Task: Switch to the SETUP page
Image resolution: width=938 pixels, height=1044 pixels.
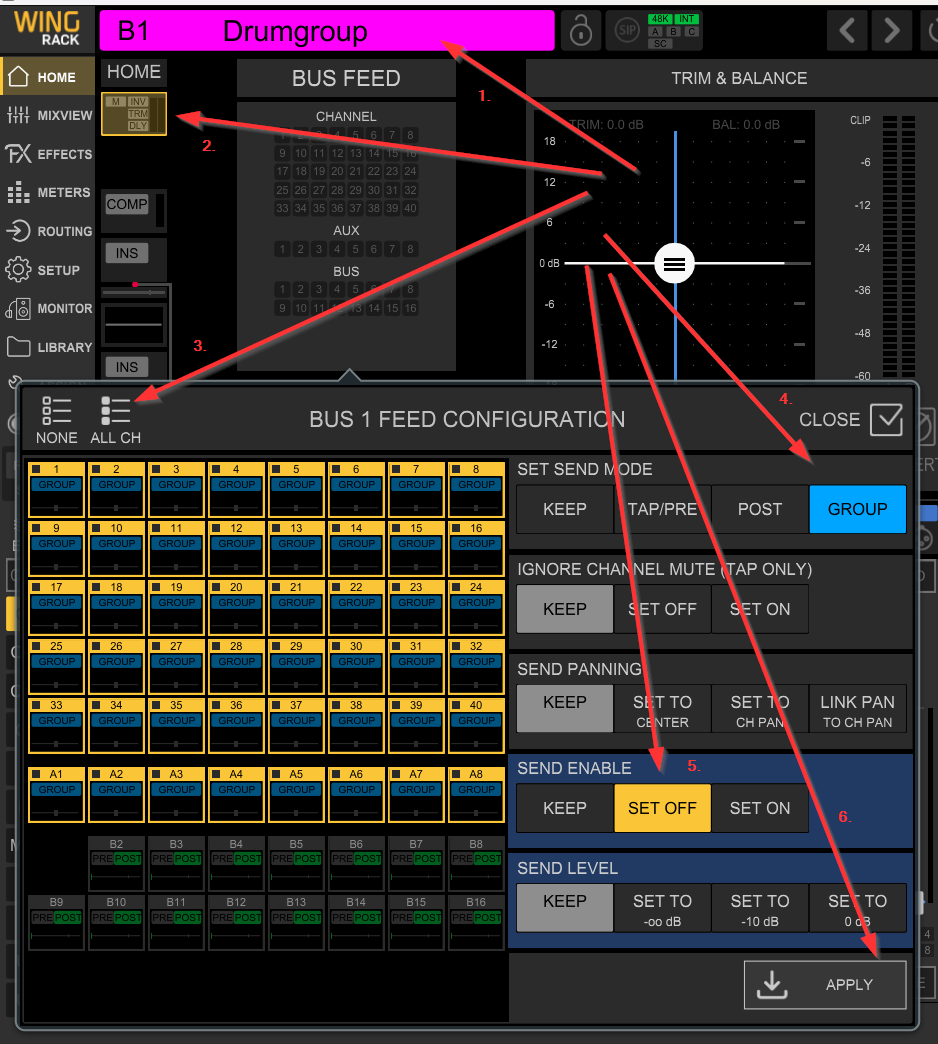Action: 49,270
